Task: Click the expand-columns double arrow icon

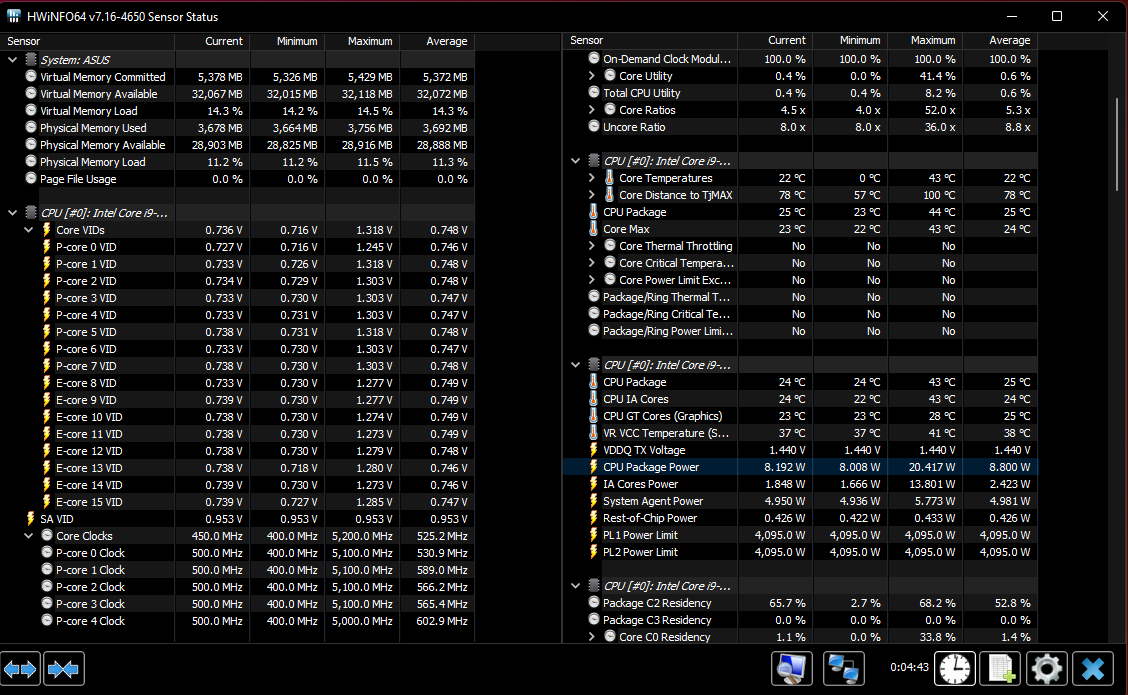Action: pos(20,669)
